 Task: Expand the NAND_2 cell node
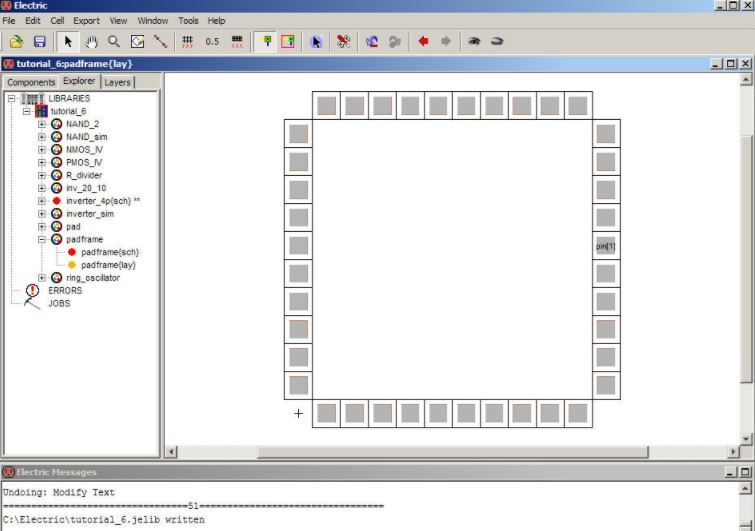[42, 124]
